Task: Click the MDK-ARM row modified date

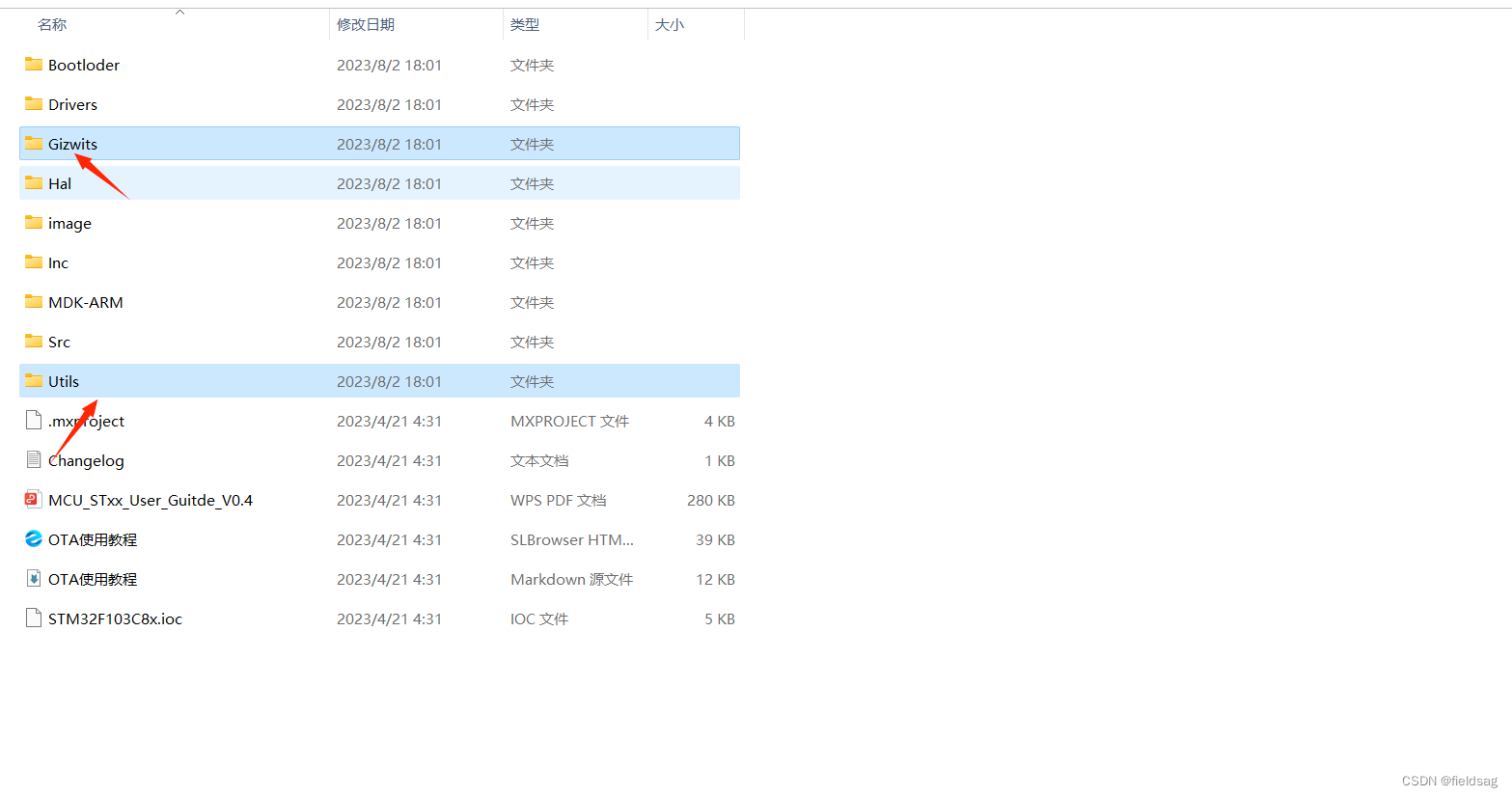Action: click(389, 302)
